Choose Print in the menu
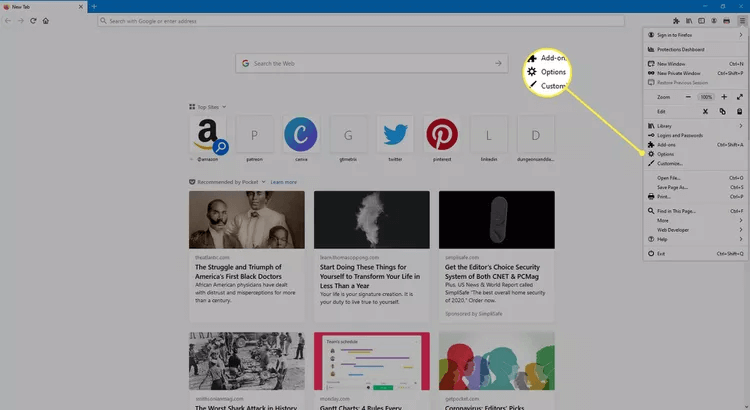The image size is (750, 410). (x=695, y=197)
